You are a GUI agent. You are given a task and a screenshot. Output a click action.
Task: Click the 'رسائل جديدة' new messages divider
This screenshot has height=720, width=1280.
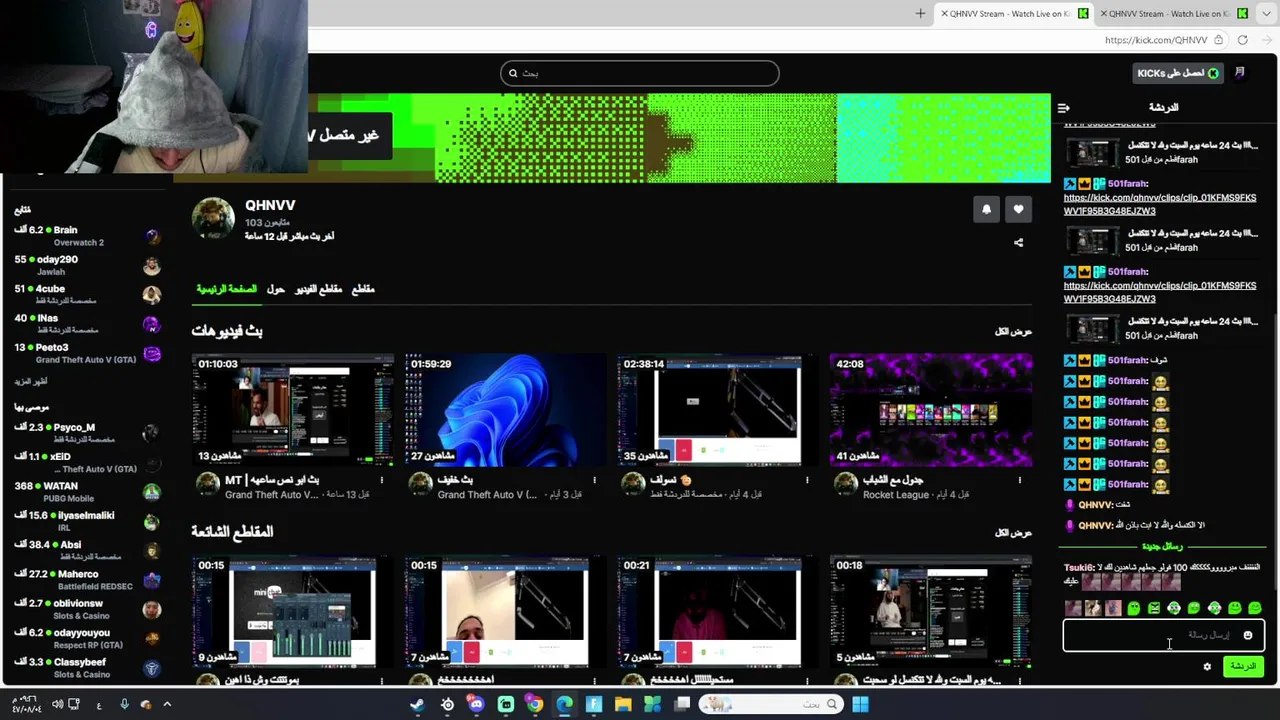coord(1162,547)
